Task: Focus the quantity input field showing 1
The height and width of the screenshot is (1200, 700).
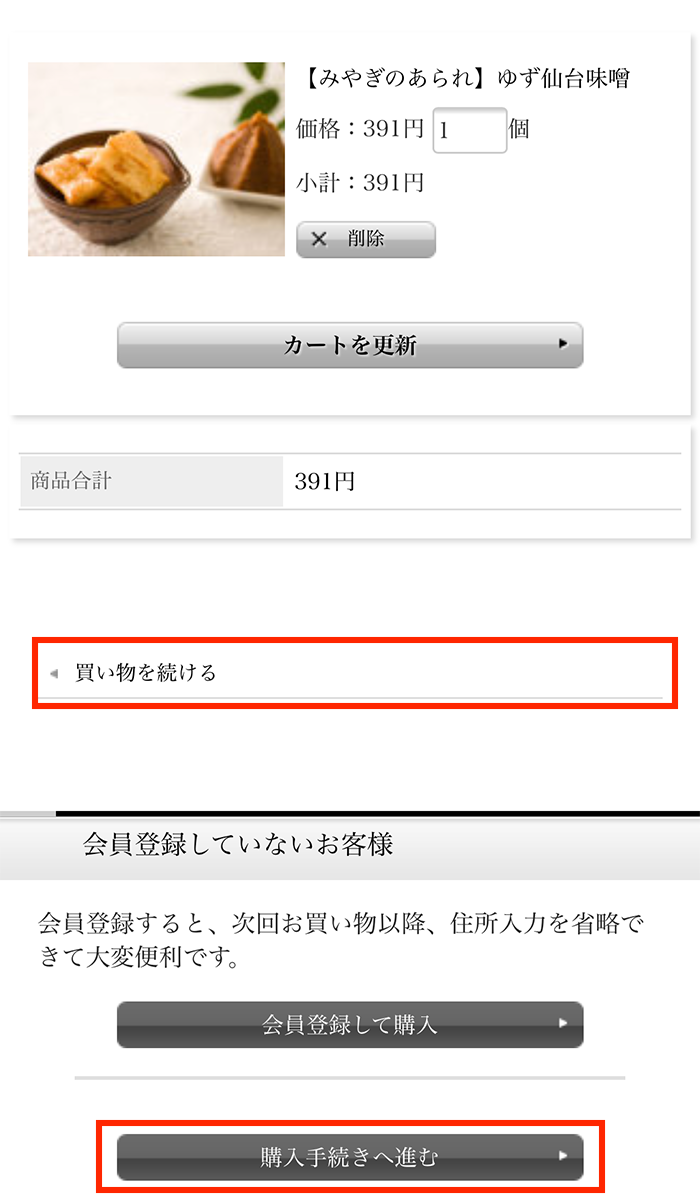Action: click(x=470, y=130)
